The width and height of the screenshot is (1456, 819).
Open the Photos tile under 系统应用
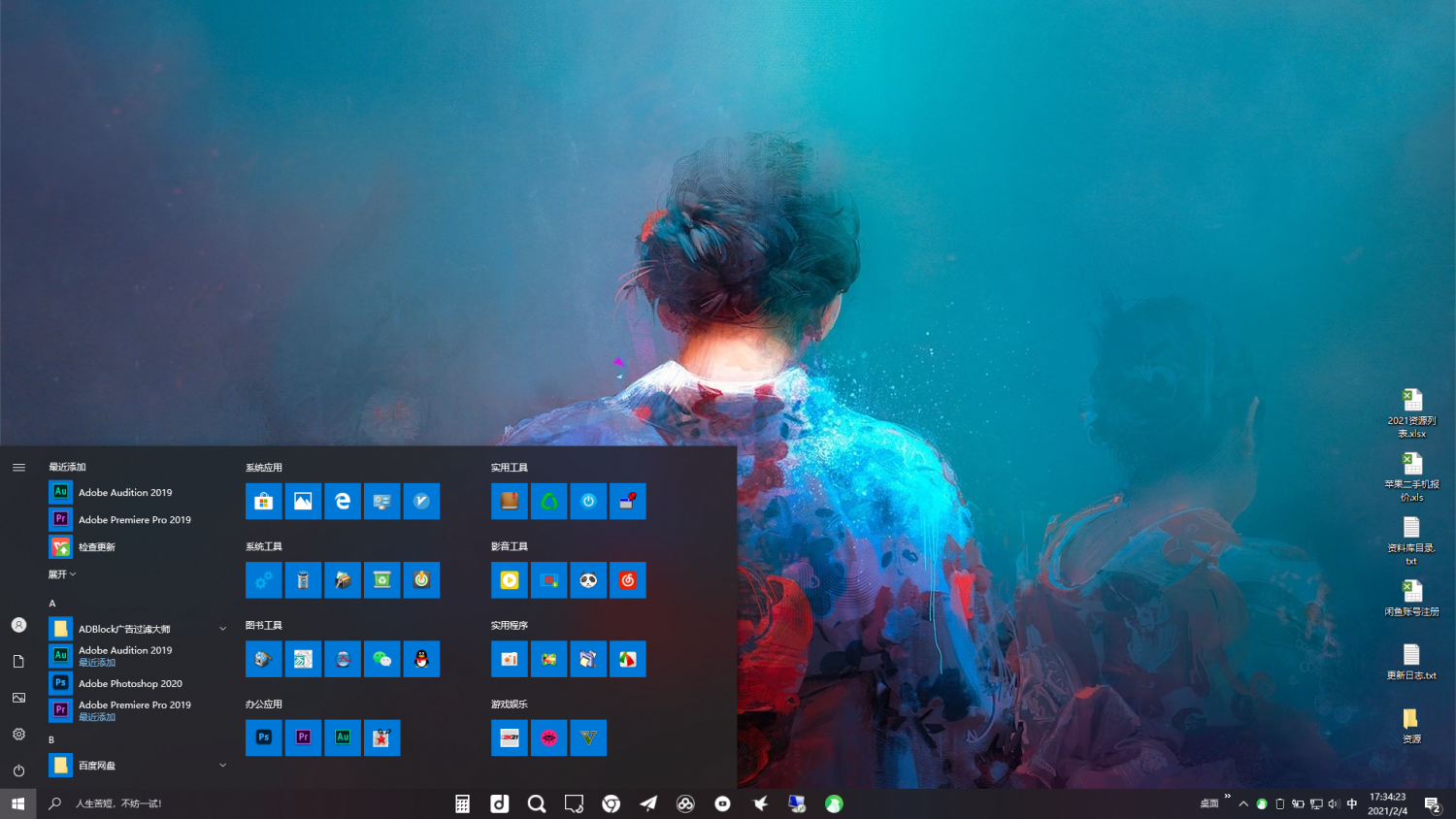pos(303,502)
